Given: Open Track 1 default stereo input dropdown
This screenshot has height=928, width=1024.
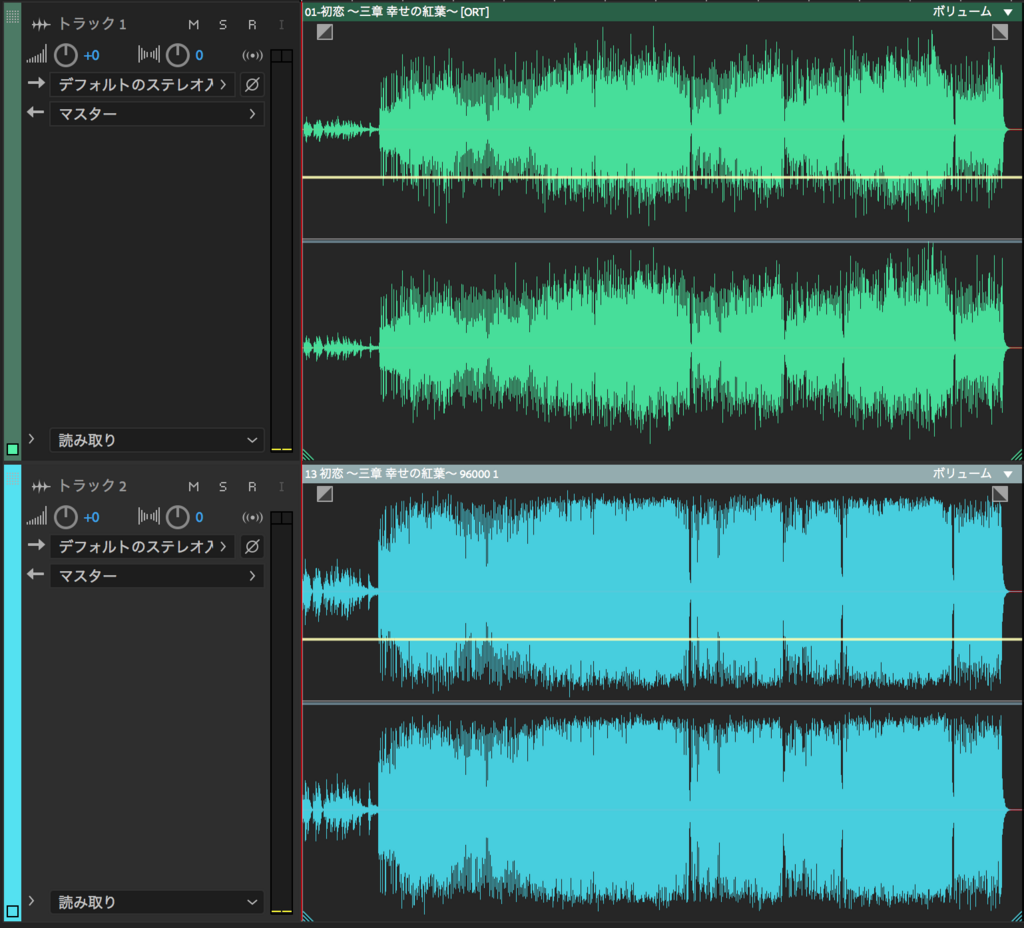Looking at the screenshot, I should pos(142,85).
